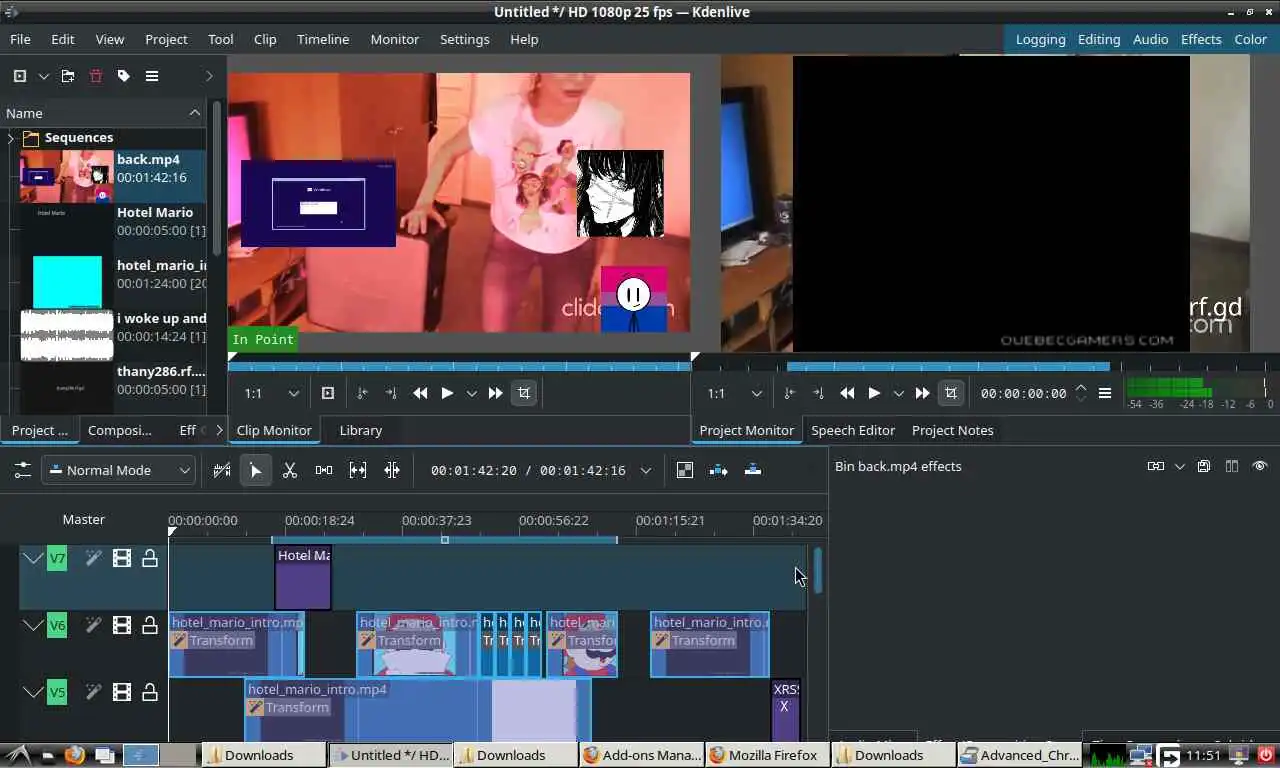Open the project bin hamburger menu
This screenshot has height=768, width=1280.
point(152,76)
